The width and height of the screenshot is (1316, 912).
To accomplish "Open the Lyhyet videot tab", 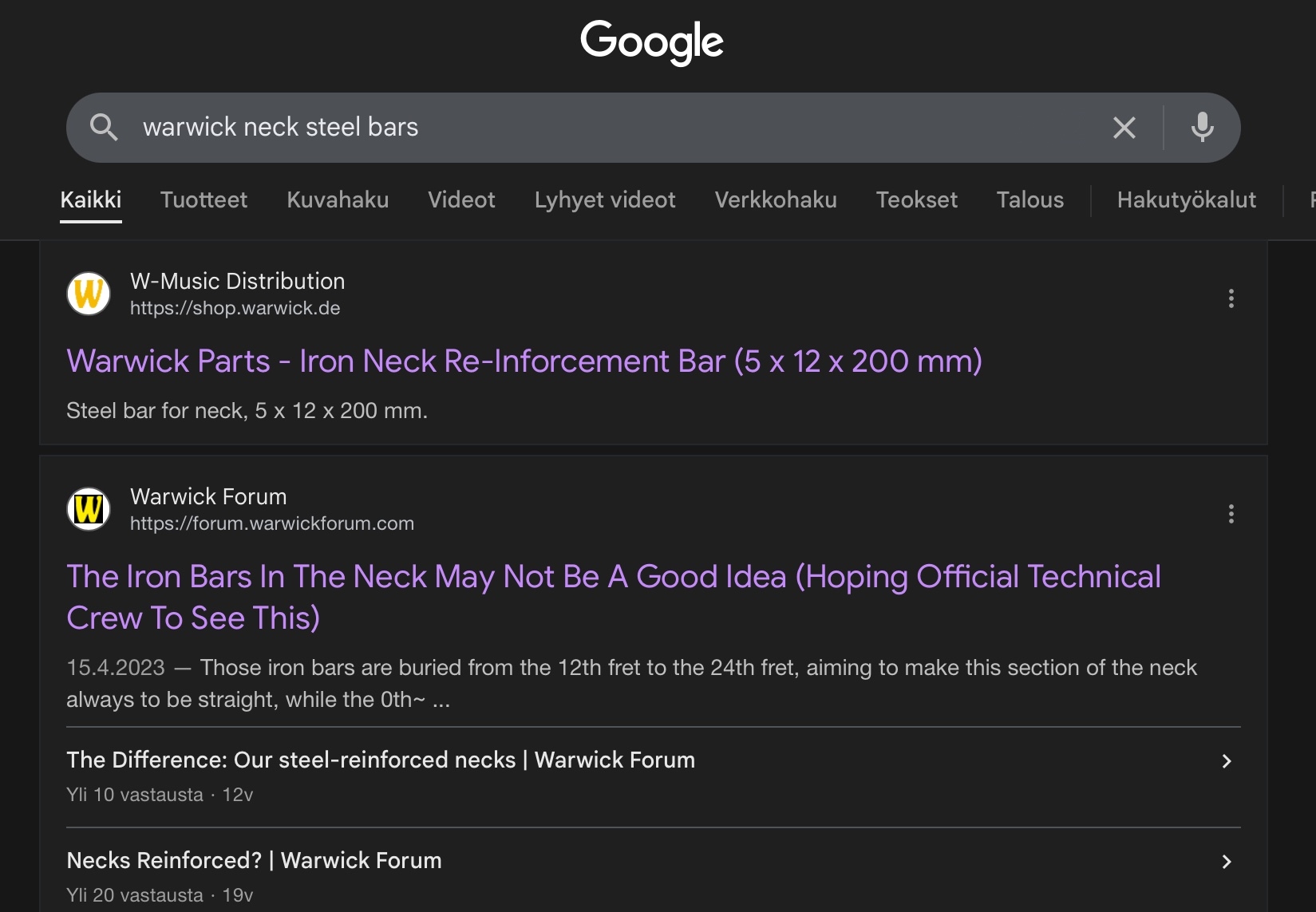I will click(x=605, y=199).
